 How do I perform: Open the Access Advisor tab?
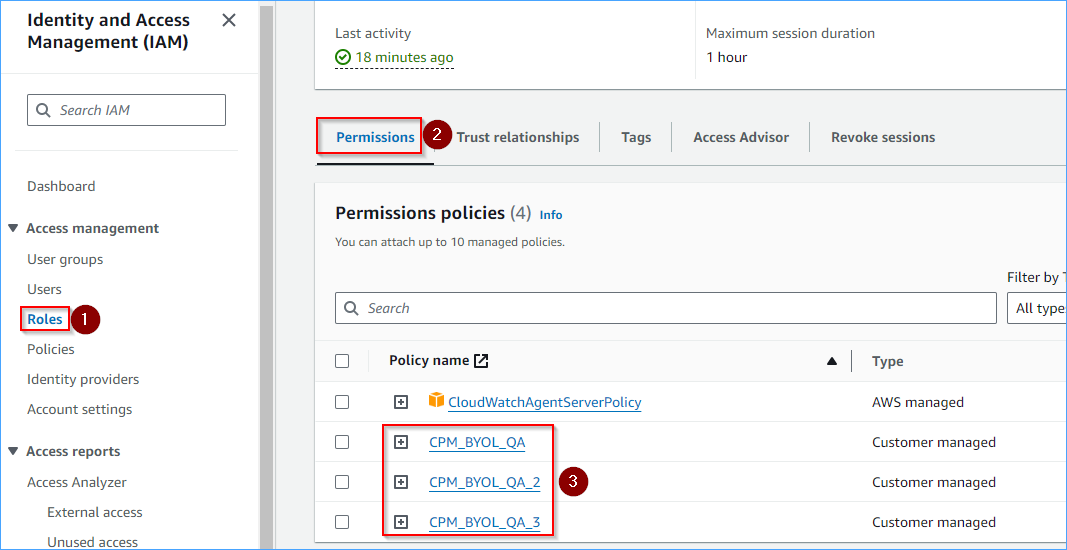click(741, 138)
